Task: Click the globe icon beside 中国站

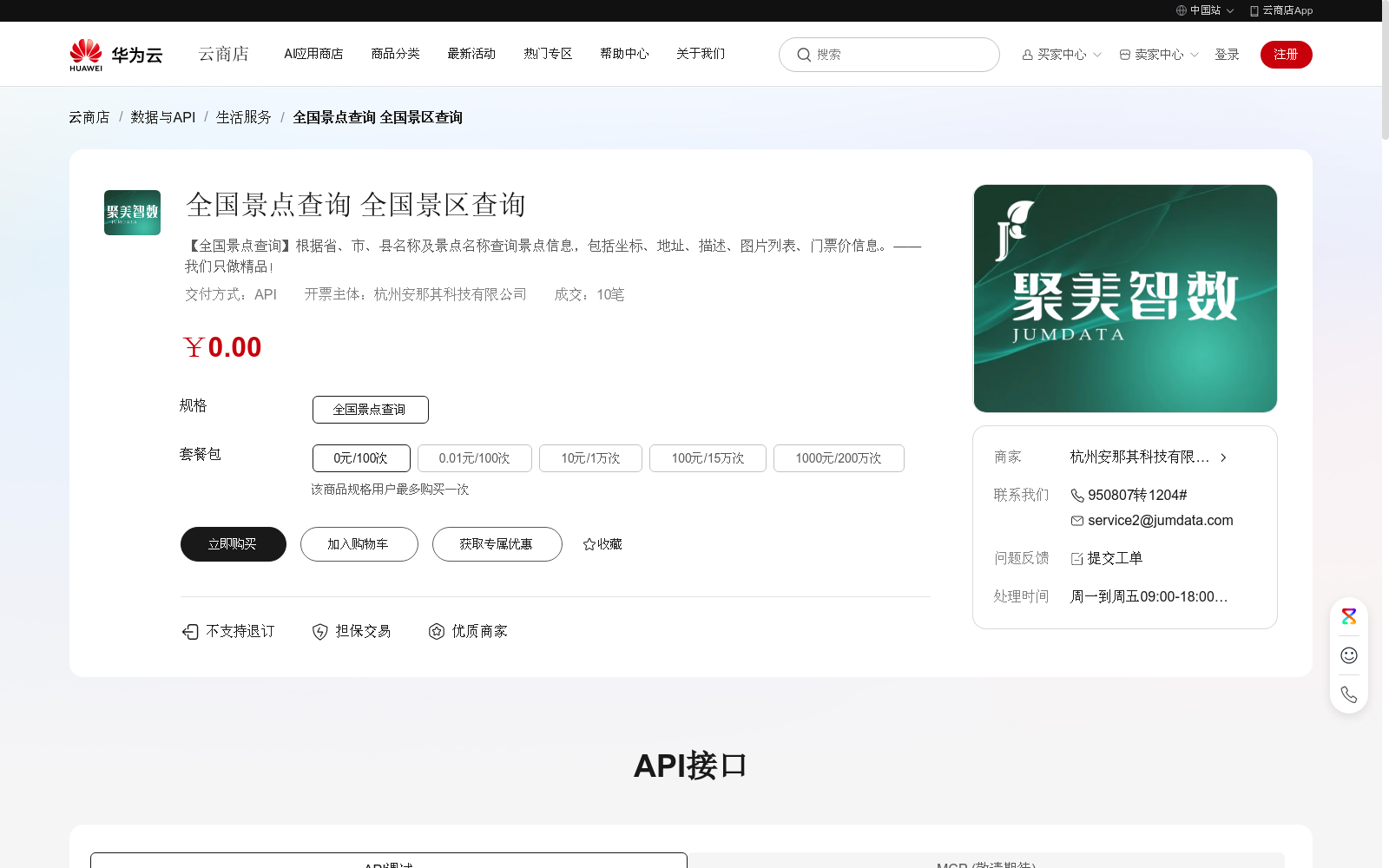Action: (x=1182, y=10)
